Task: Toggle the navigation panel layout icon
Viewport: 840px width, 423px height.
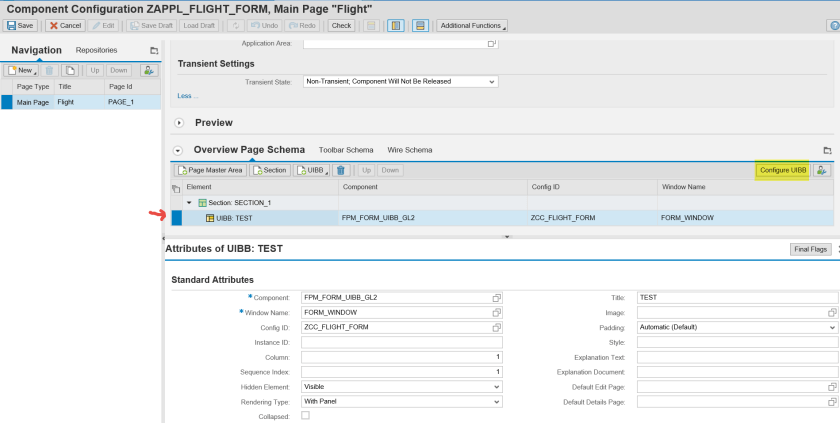Action: tap(395, 25)
